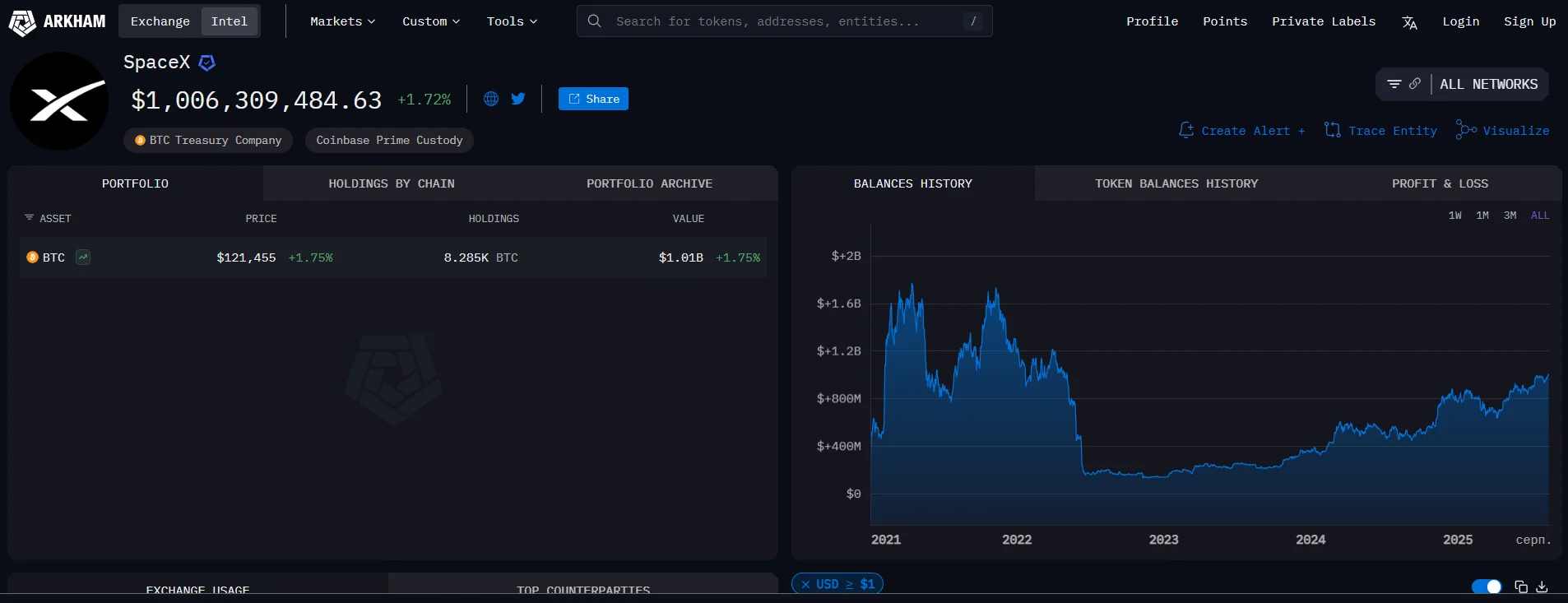Click the SpaceX verified badge icon
1568x603 pixels.
tap(207, 63)
